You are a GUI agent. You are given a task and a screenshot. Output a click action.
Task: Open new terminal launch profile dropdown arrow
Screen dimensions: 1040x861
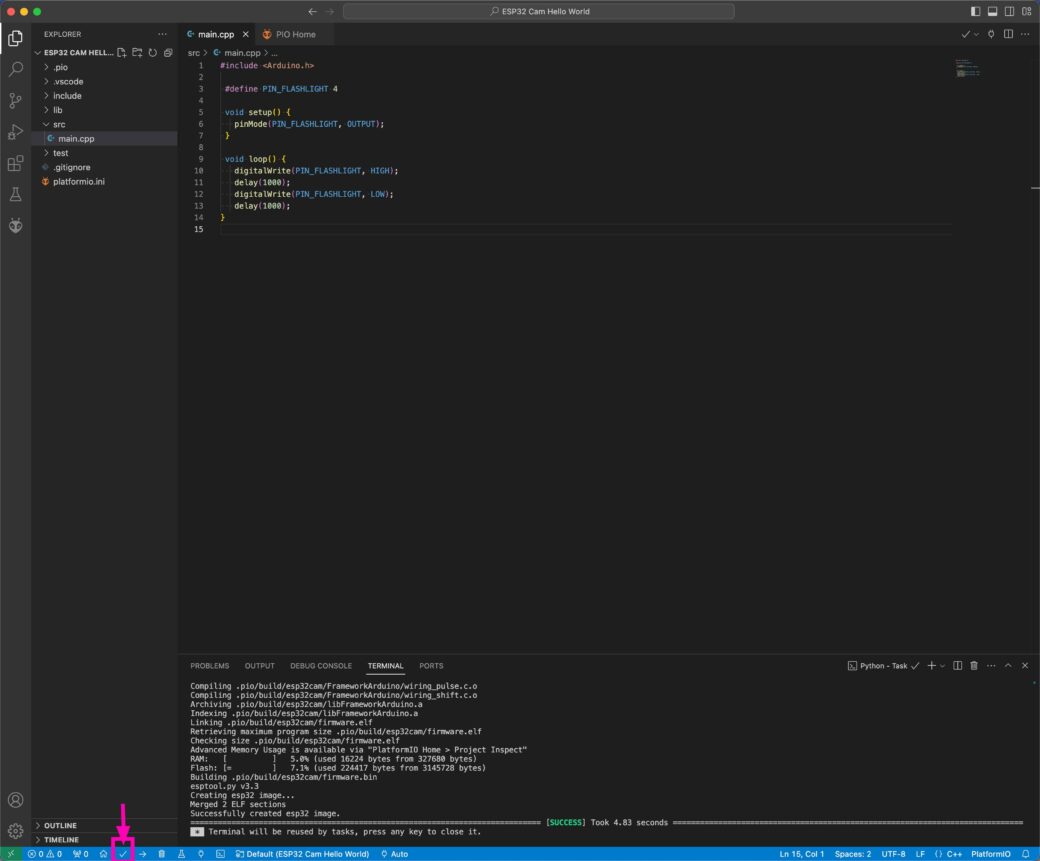click(x=942, y=666)
